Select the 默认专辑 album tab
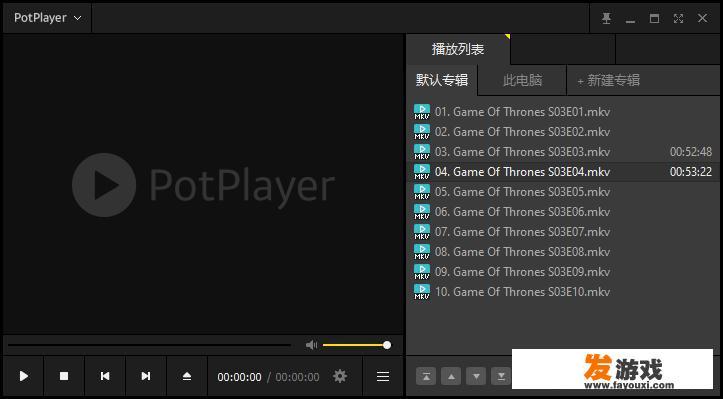Image resolution: width=723 pixels, height=399 pixels. (442, 80)
